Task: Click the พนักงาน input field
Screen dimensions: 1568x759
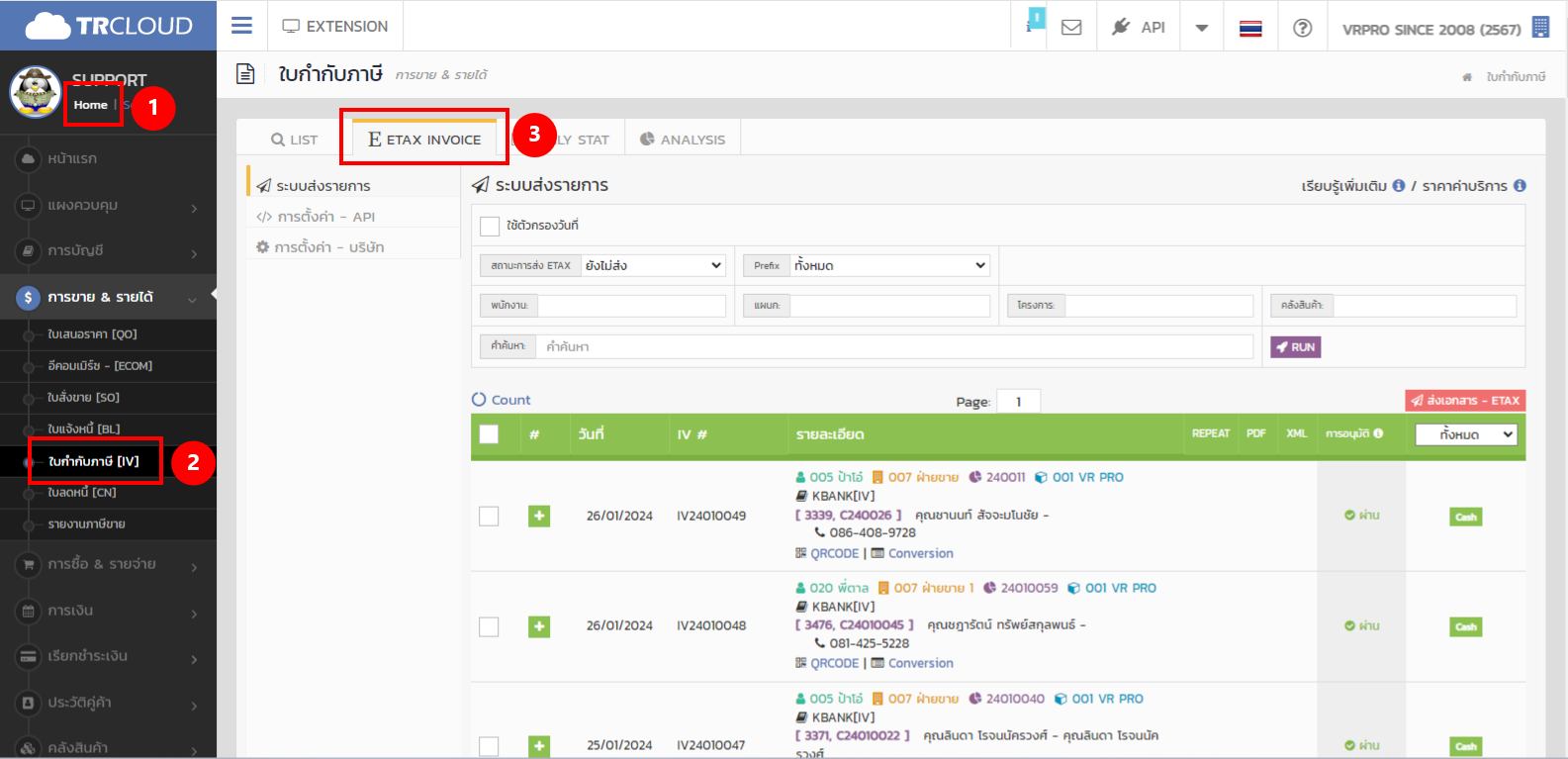Action: (631, 306)
